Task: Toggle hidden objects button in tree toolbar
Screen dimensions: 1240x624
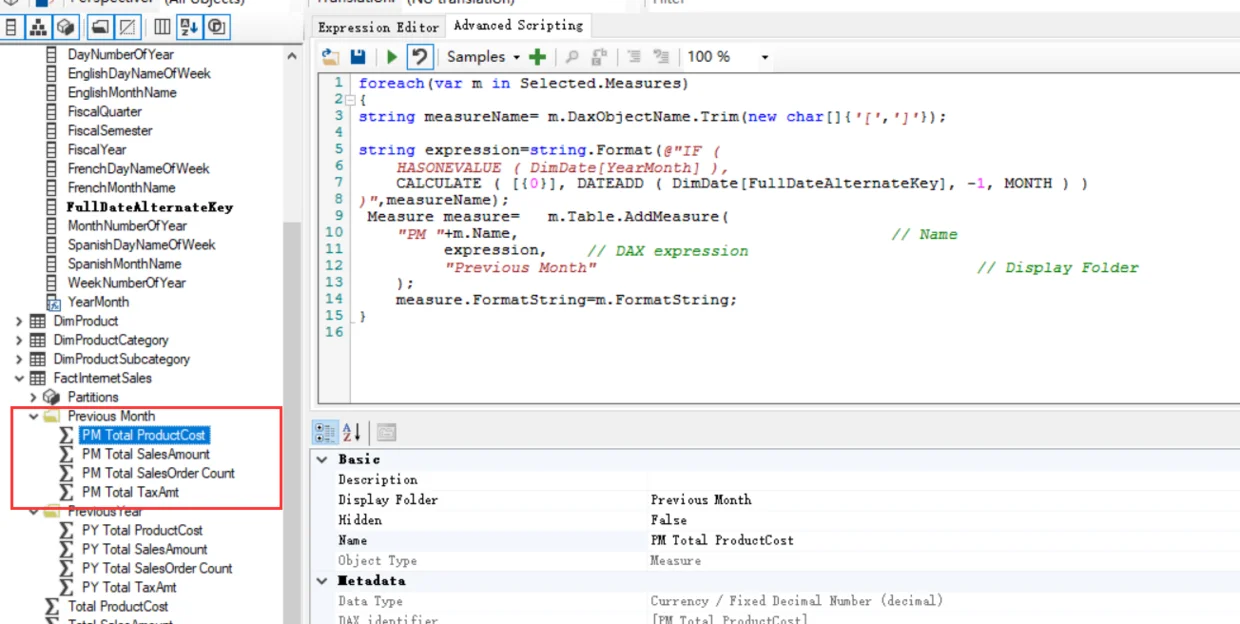Action: [x=128, y=27]
